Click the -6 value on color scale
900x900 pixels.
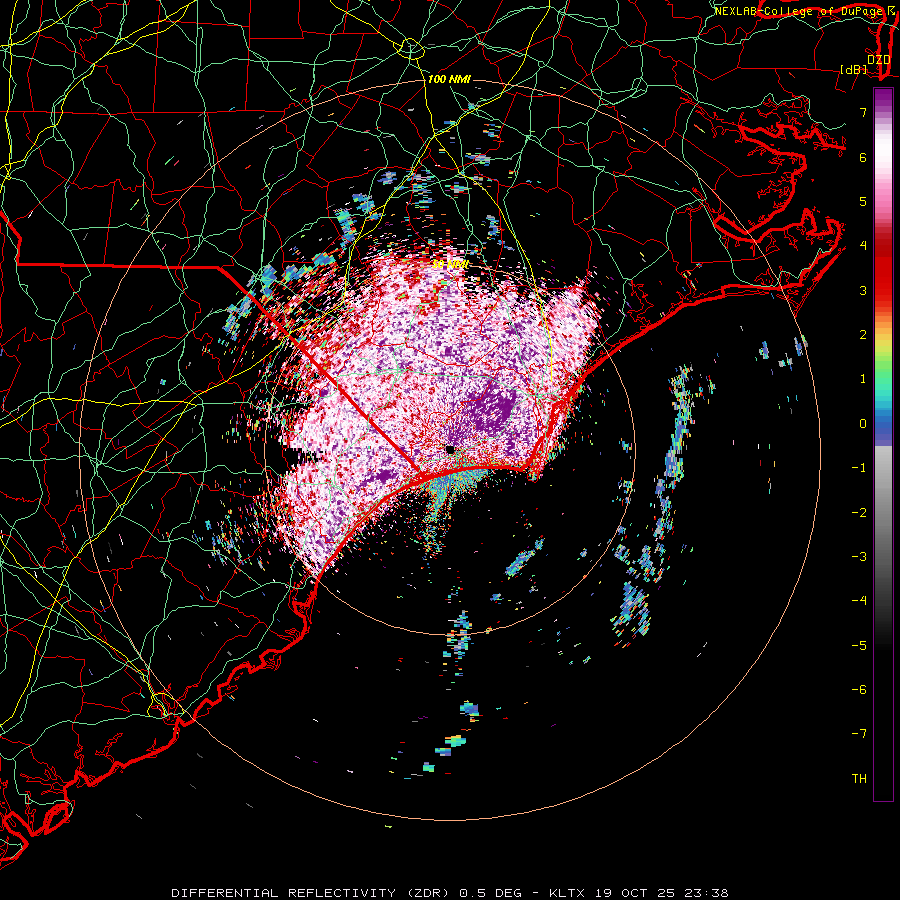click(x=859, y=690)
